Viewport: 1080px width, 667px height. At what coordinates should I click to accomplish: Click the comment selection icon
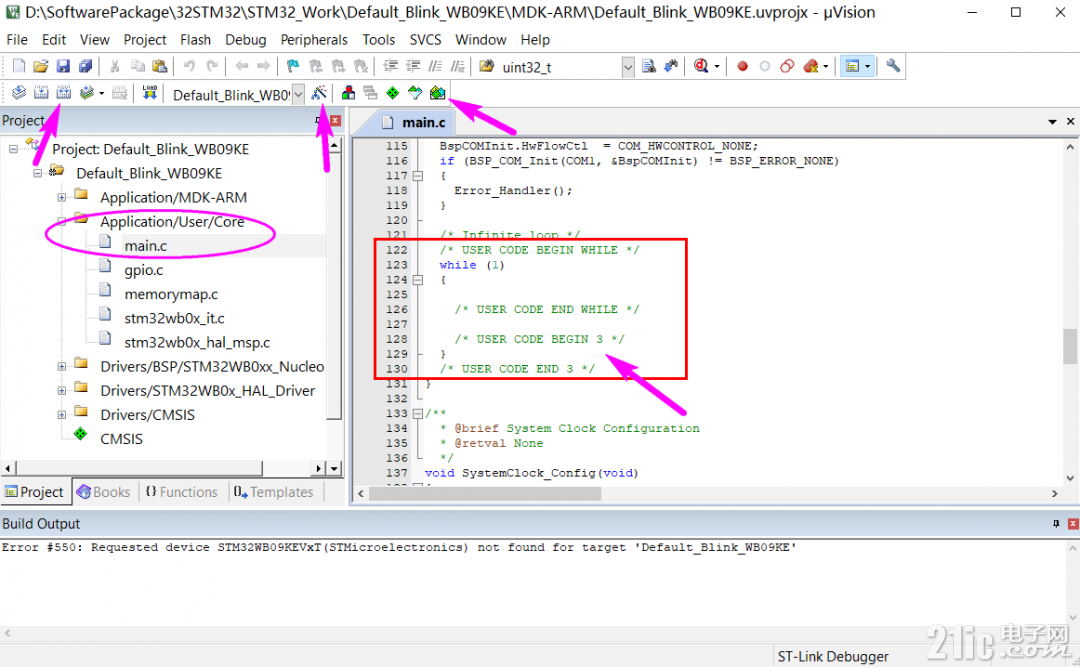click(x=435, y=66)
